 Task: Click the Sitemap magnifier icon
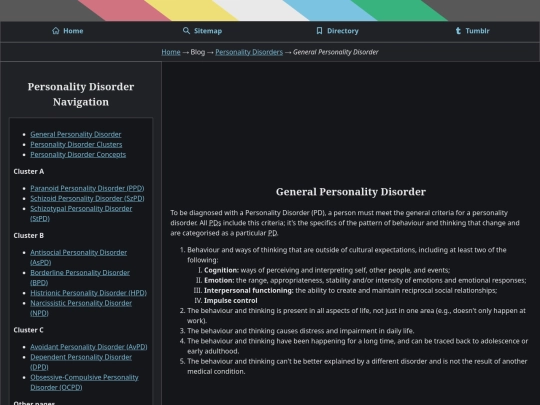click(186, 31)
